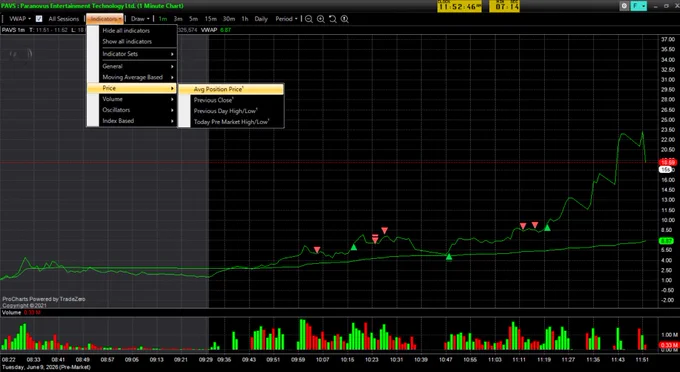Image resolution: width=680 pixels, height=372 pixels.
Task: Click the red sell marker near 10:07
Action: (317, 250)
